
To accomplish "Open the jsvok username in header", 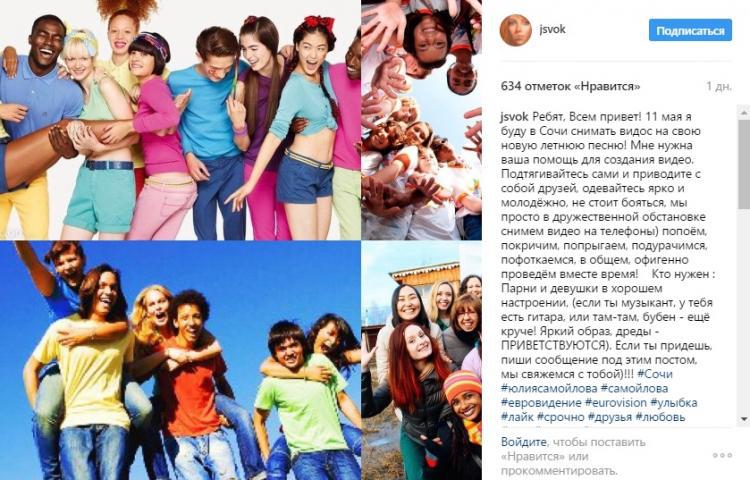I will (x=552, y=29).
